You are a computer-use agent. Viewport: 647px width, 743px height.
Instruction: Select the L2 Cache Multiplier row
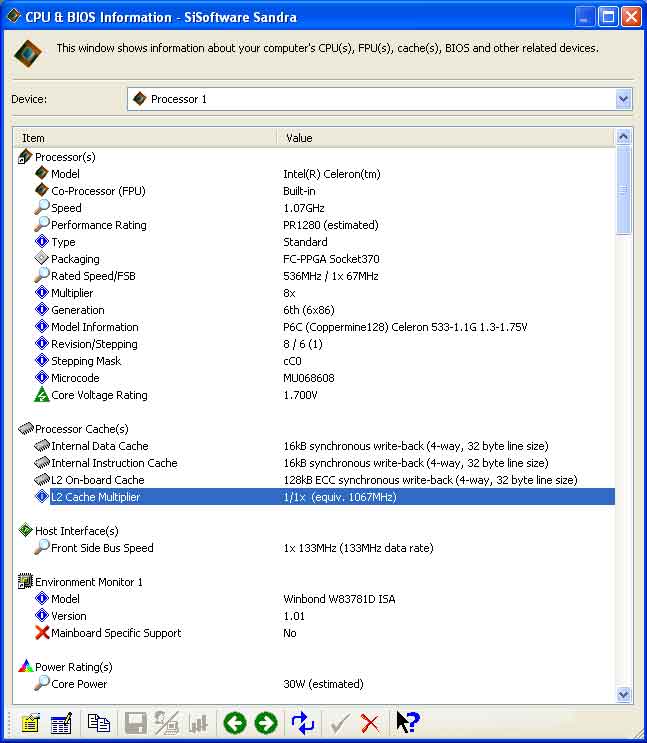pos(95,497)
